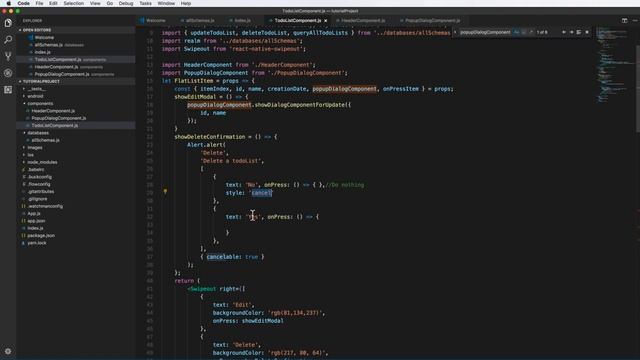Toggle Use Regular Expression in find widget
This screenshot has height=360, width=640.
click(x=531, y=32)
